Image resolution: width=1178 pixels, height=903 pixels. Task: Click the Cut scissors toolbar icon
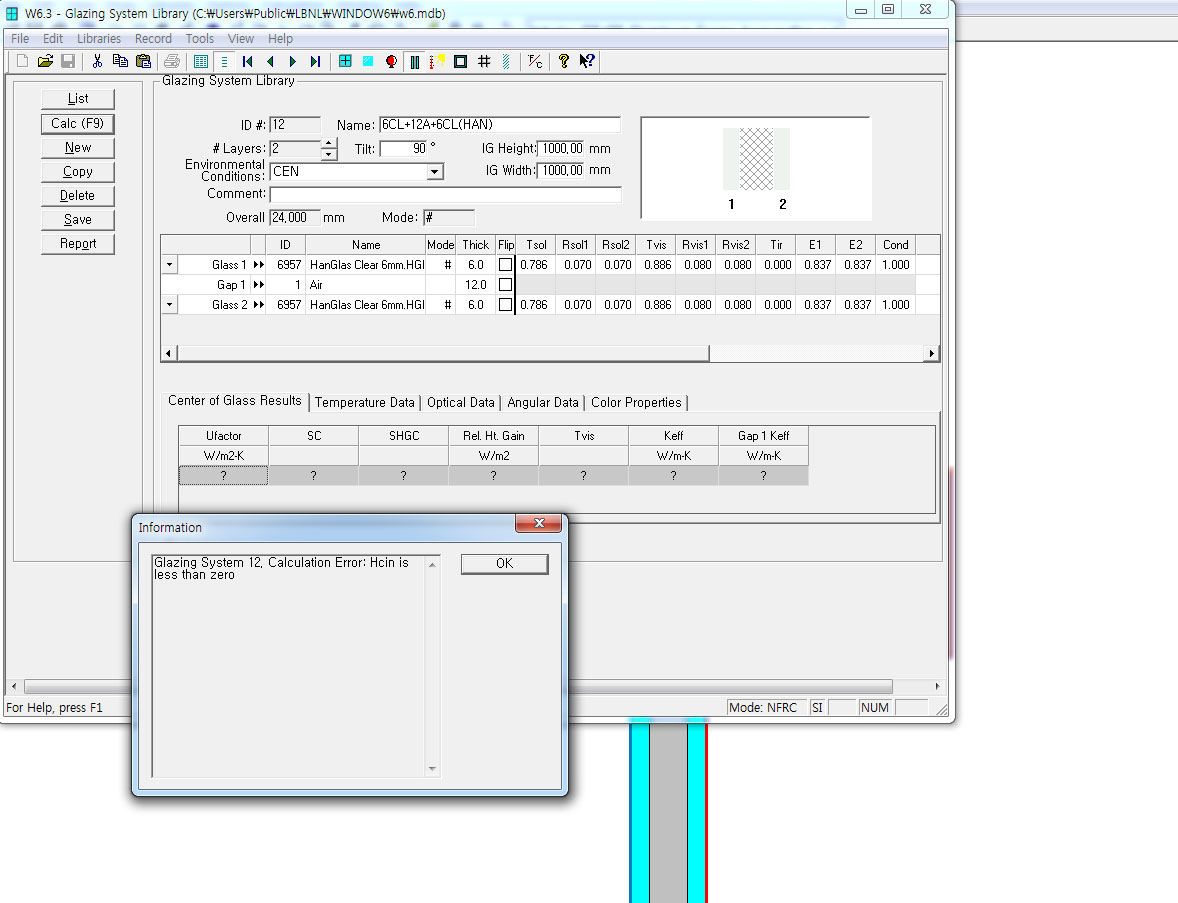click(x=97, y=62)
